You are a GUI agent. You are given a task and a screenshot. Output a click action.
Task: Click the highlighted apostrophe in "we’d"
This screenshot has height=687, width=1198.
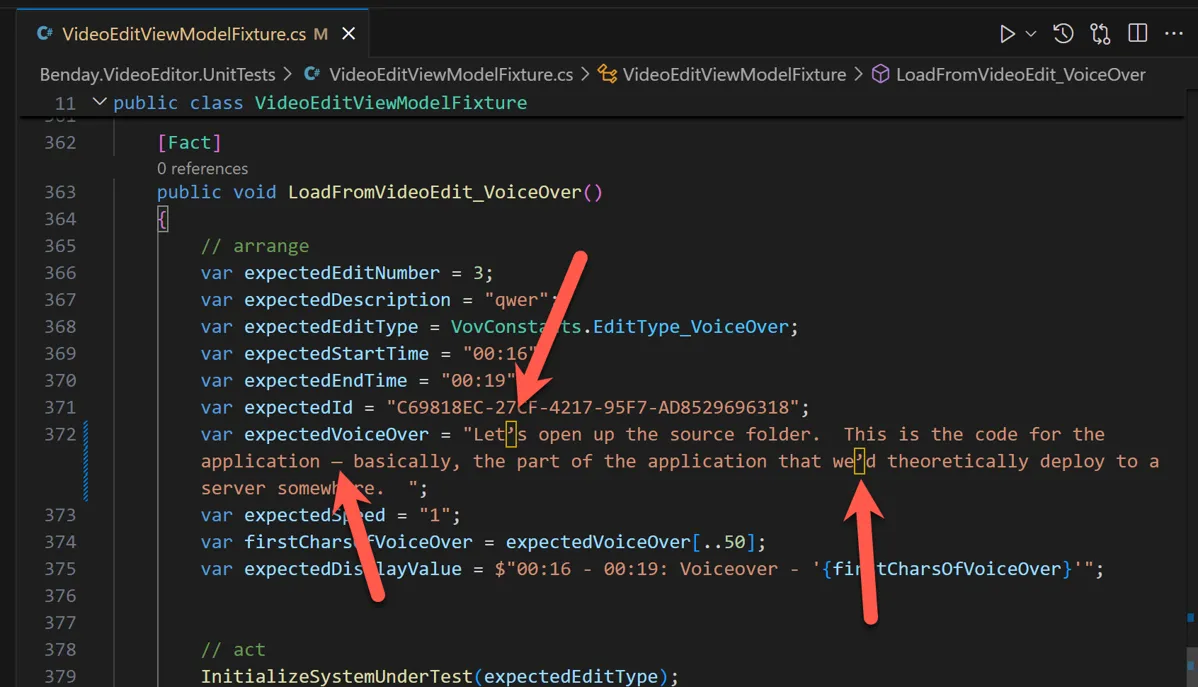(x=860, y=461)
